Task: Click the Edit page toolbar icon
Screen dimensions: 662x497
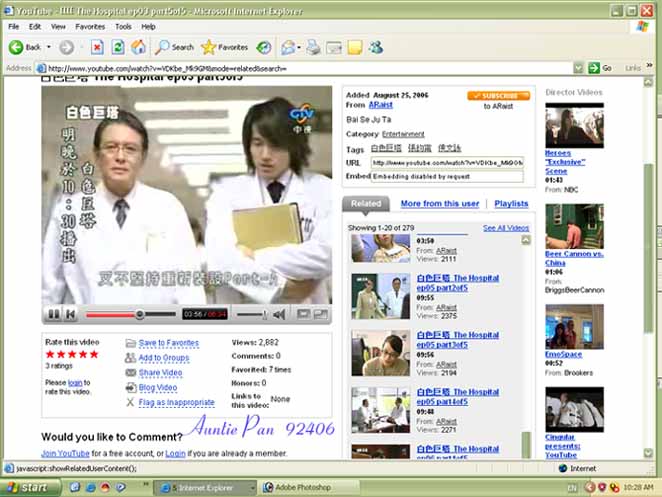Action: pos(334,48)
